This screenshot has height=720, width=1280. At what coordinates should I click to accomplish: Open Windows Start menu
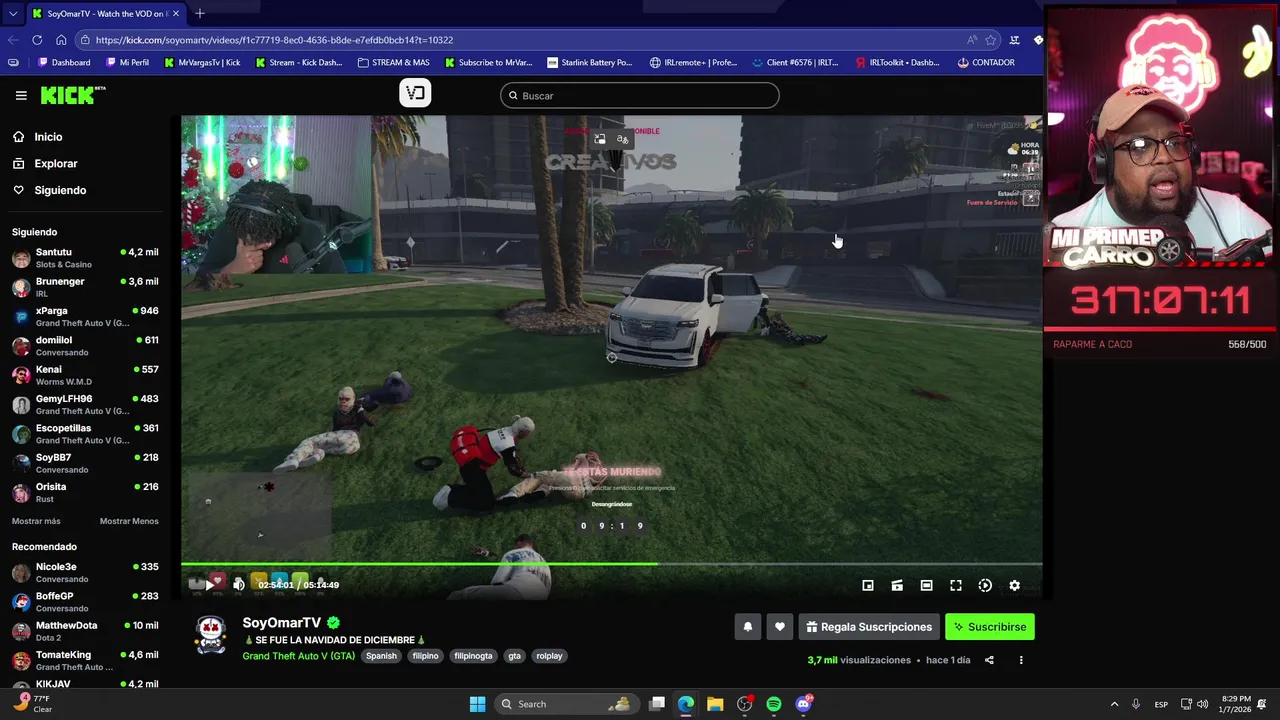tap(477, 704)
